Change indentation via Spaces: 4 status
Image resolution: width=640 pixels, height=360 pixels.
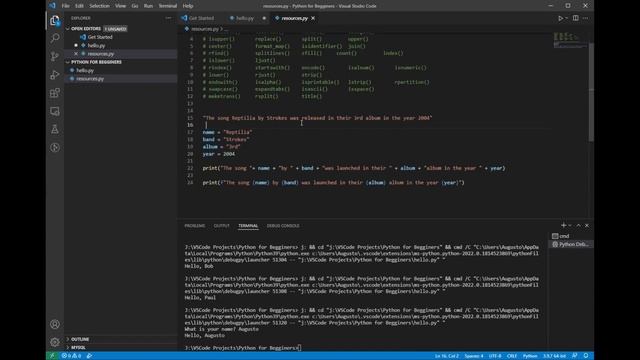pyautogui.click(x=474, y=356)
